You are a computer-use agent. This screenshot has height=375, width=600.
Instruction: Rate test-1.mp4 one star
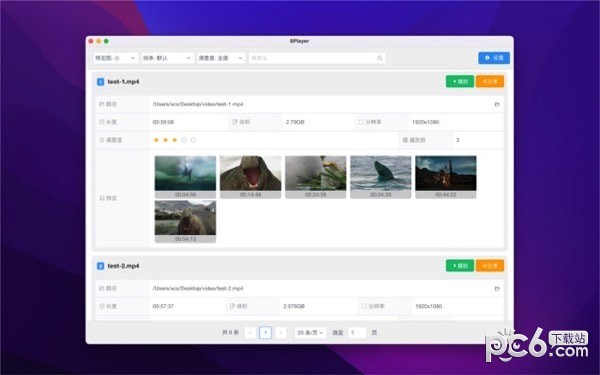156,140
